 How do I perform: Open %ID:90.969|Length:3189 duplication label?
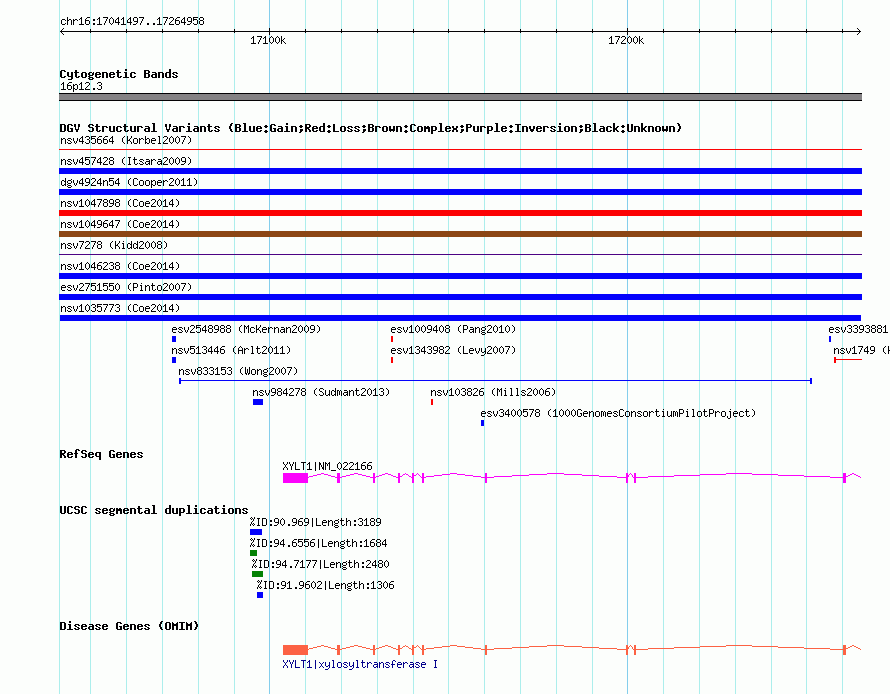[x=316, y=522]
